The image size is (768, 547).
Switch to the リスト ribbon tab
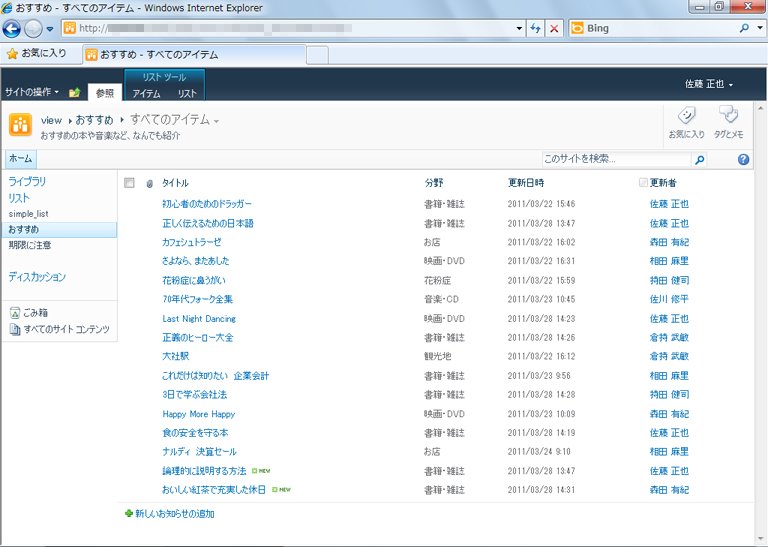click(187, 94)
